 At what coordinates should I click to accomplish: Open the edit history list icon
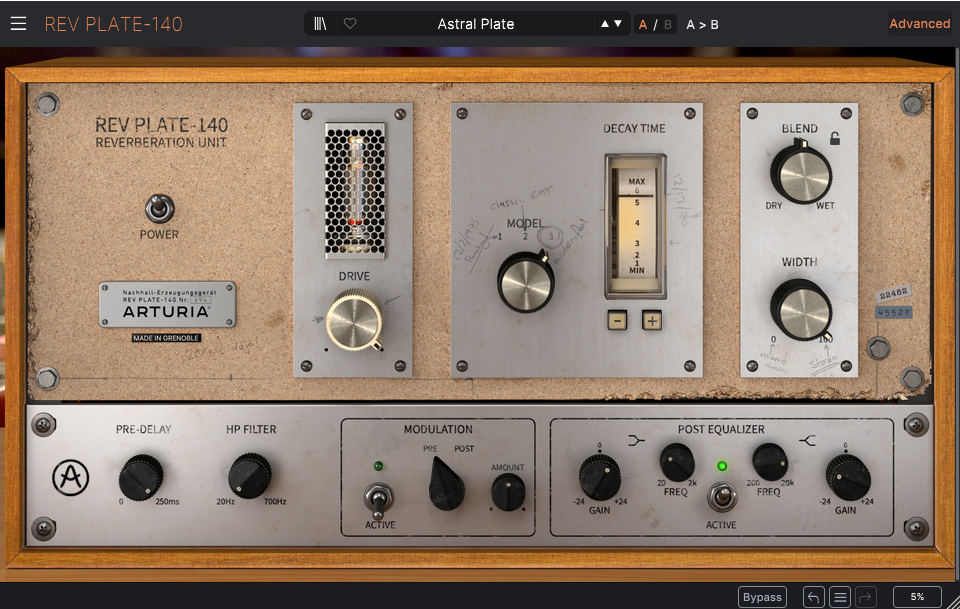840,597
